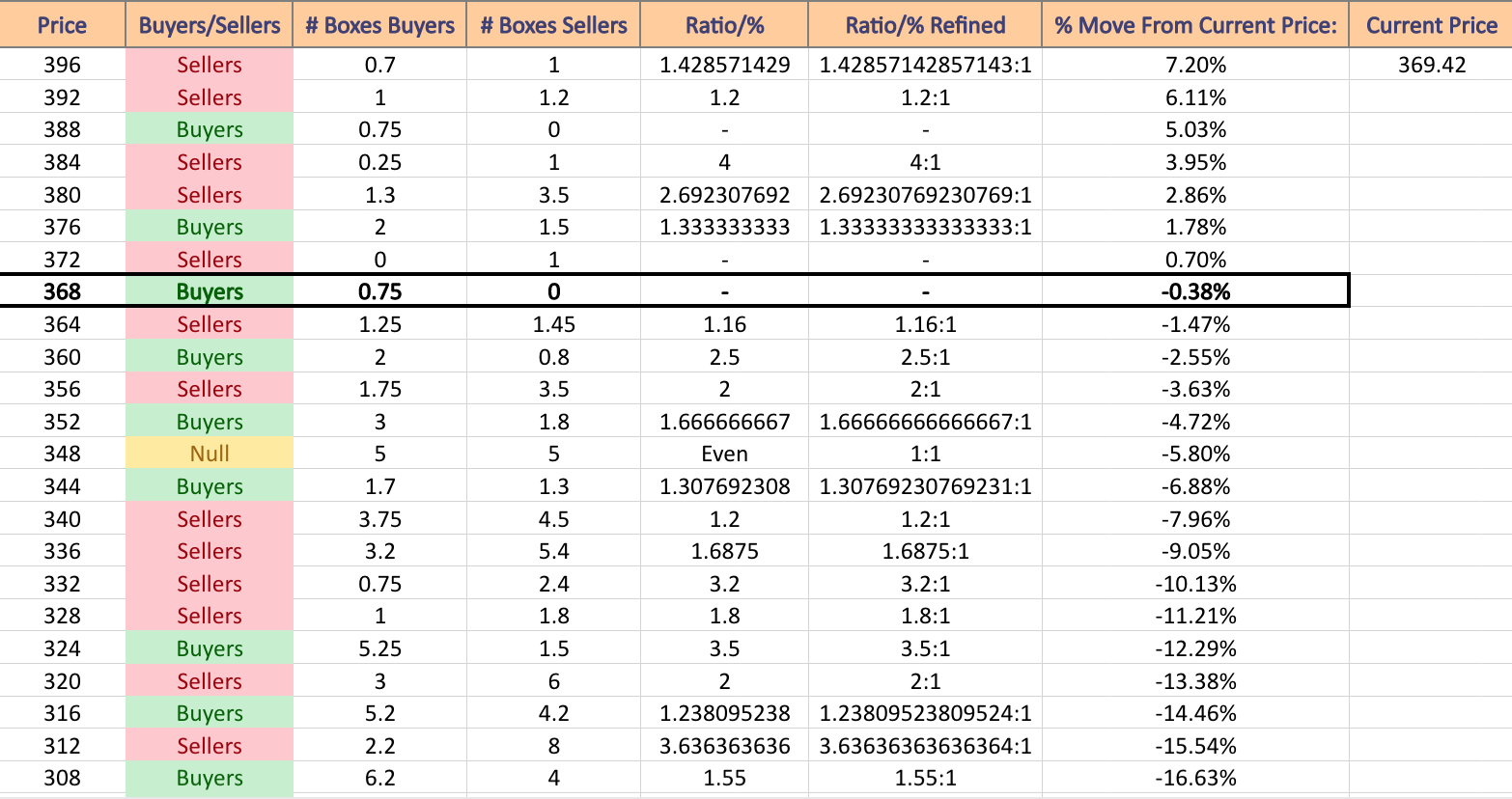Select the -12.29% move cell
Screen dimensions: 1512x799
1195,648
